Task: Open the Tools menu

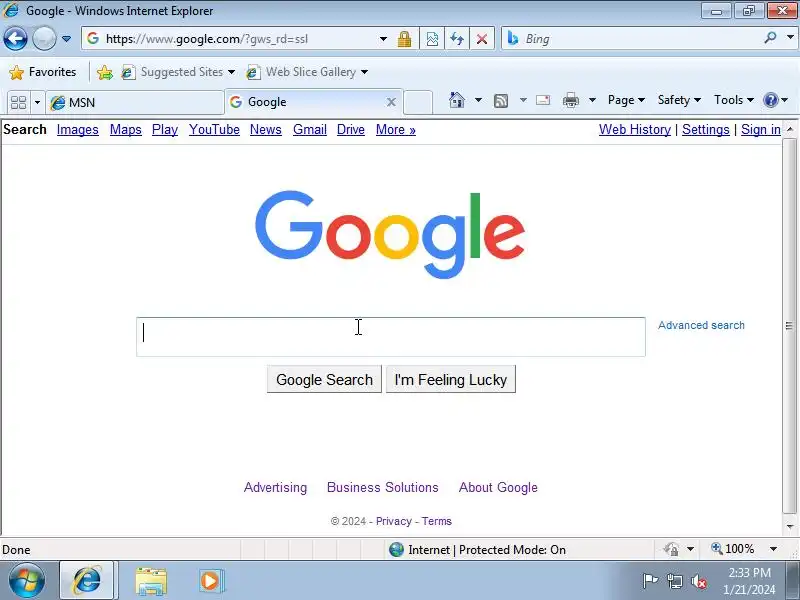Action: point(734,100)
